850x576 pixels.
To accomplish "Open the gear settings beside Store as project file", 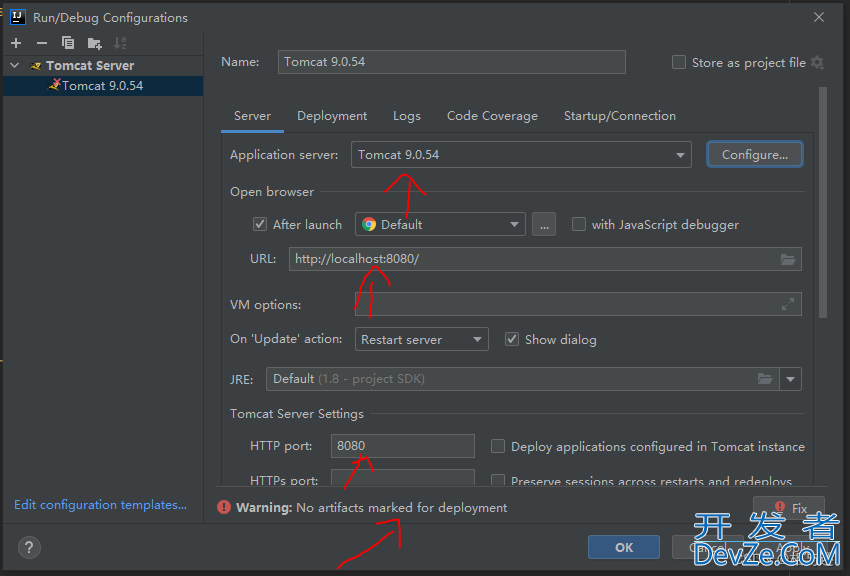I will pos(817,63).
